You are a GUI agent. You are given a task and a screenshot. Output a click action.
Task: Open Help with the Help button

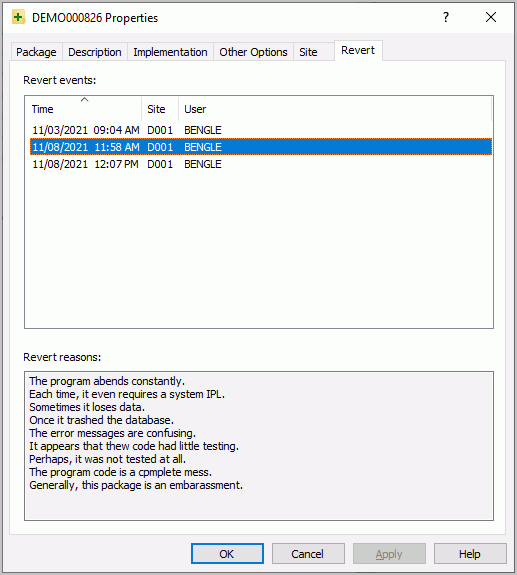470,553
